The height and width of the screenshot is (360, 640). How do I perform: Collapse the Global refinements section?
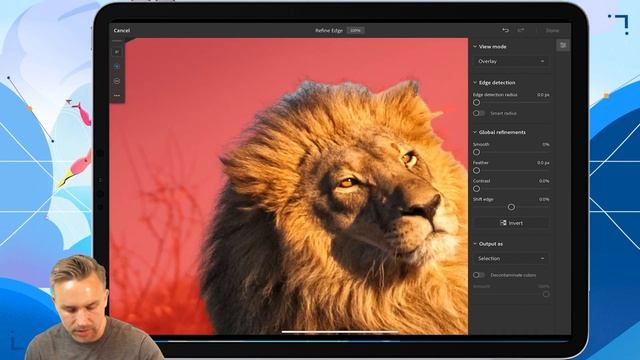(x=475, y=132)
